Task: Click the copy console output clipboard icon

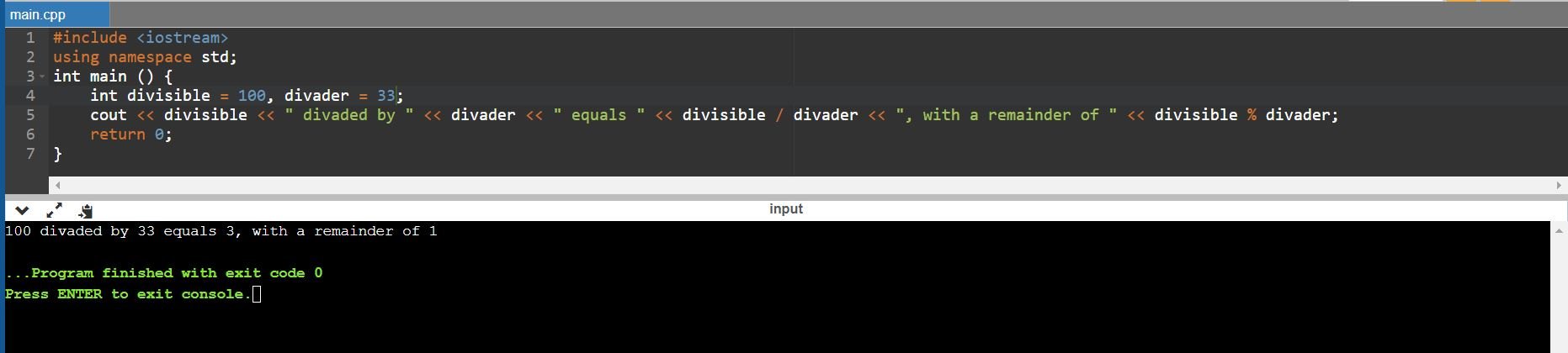Action: tap(85, 211)
